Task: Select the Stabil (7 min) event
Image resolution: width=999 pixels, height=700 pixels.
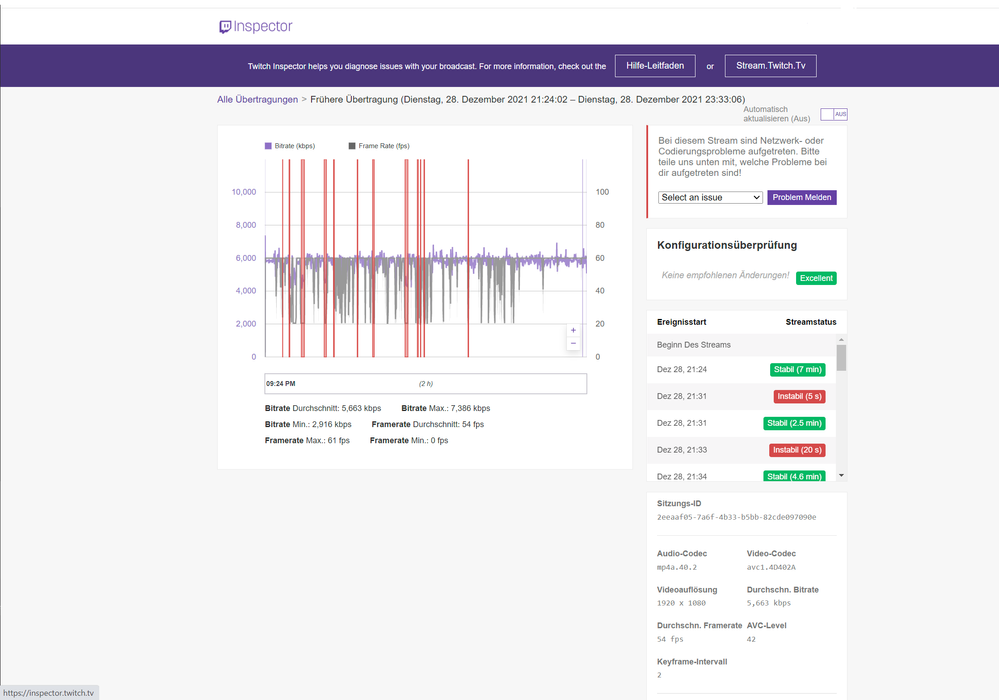Action: [797, 369]
